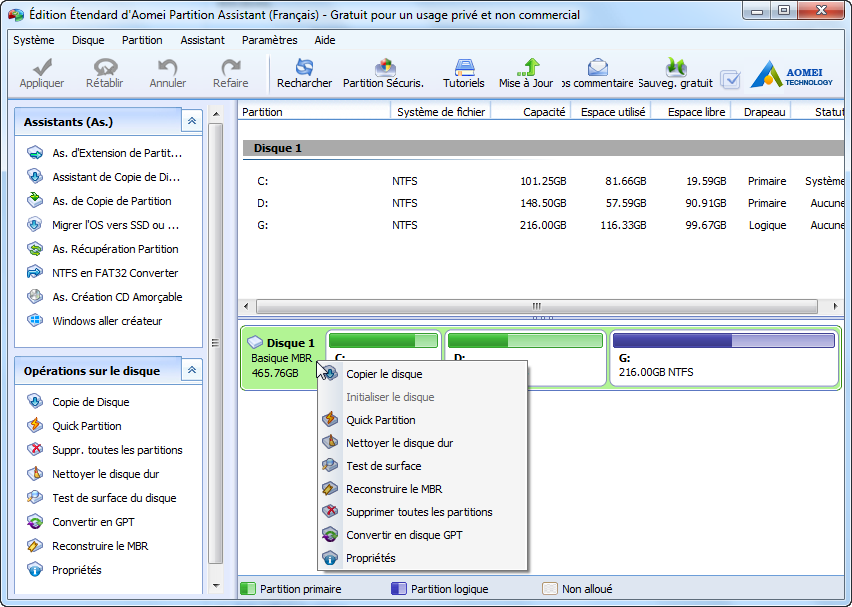Select the Disque 1 header row
The width and height of the screenshot is (852, 607).
coord(543,148)
